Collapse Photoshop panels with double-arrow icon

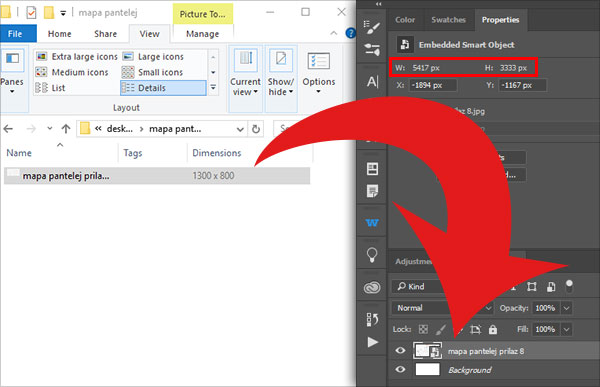click(378, 4)
